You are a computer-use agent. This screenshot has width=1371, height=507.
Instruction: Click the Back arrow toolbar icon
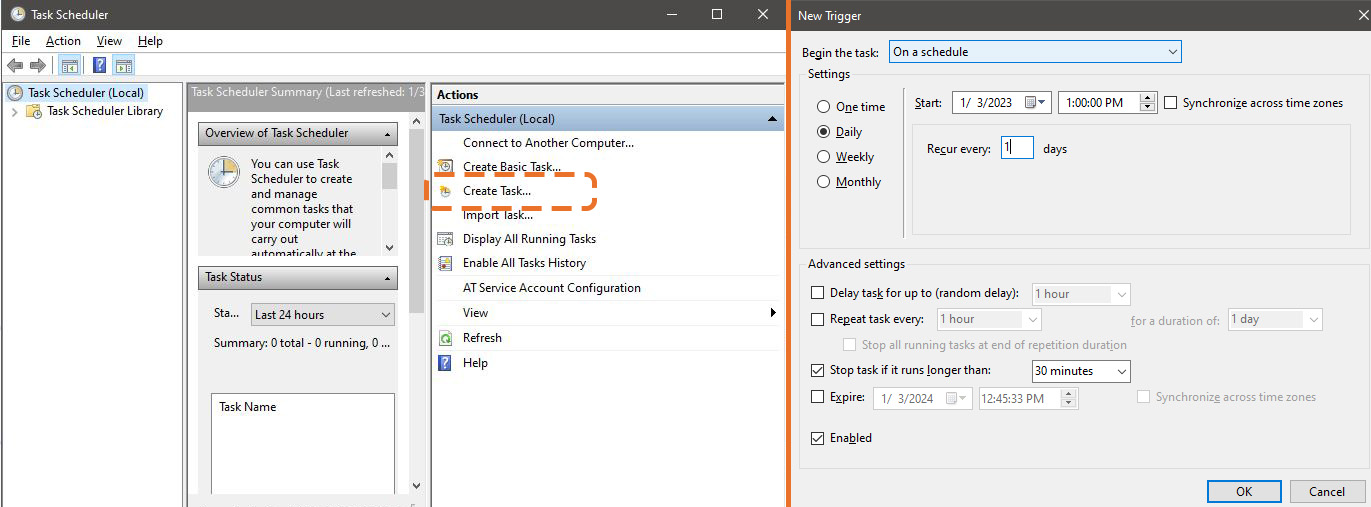15,66
